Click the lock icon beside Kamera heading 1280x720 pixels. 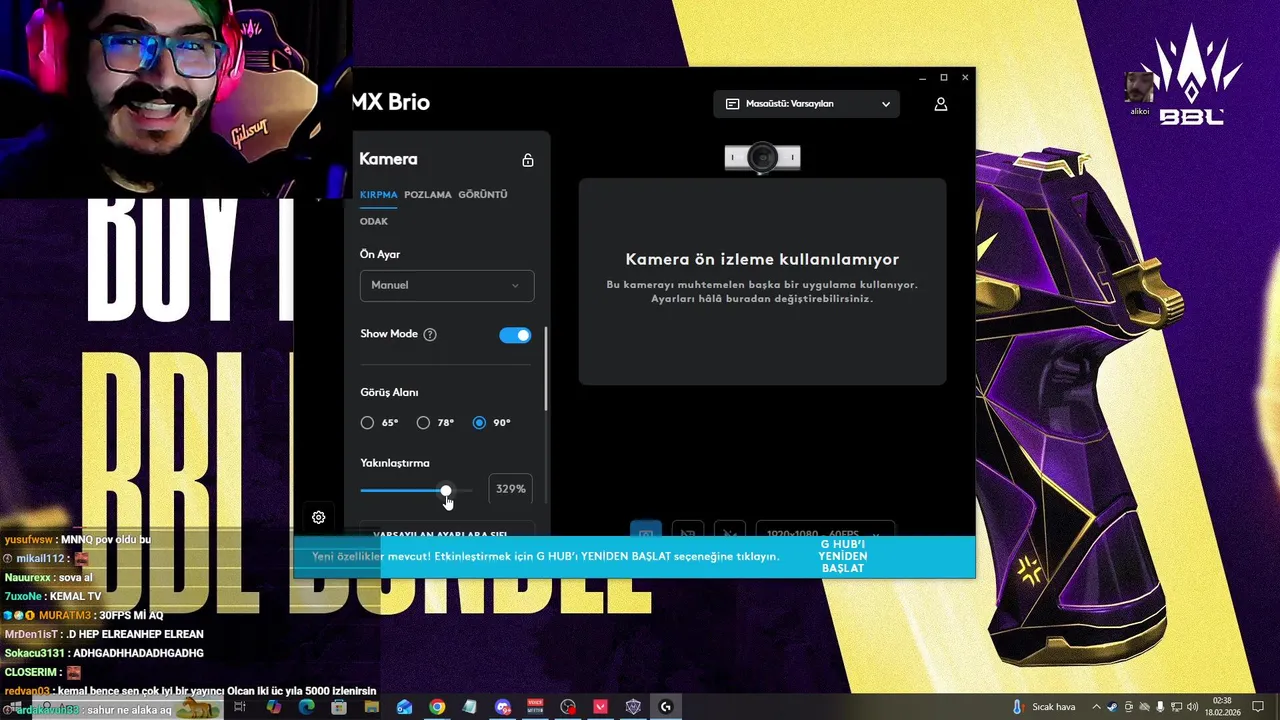(528, 160)
